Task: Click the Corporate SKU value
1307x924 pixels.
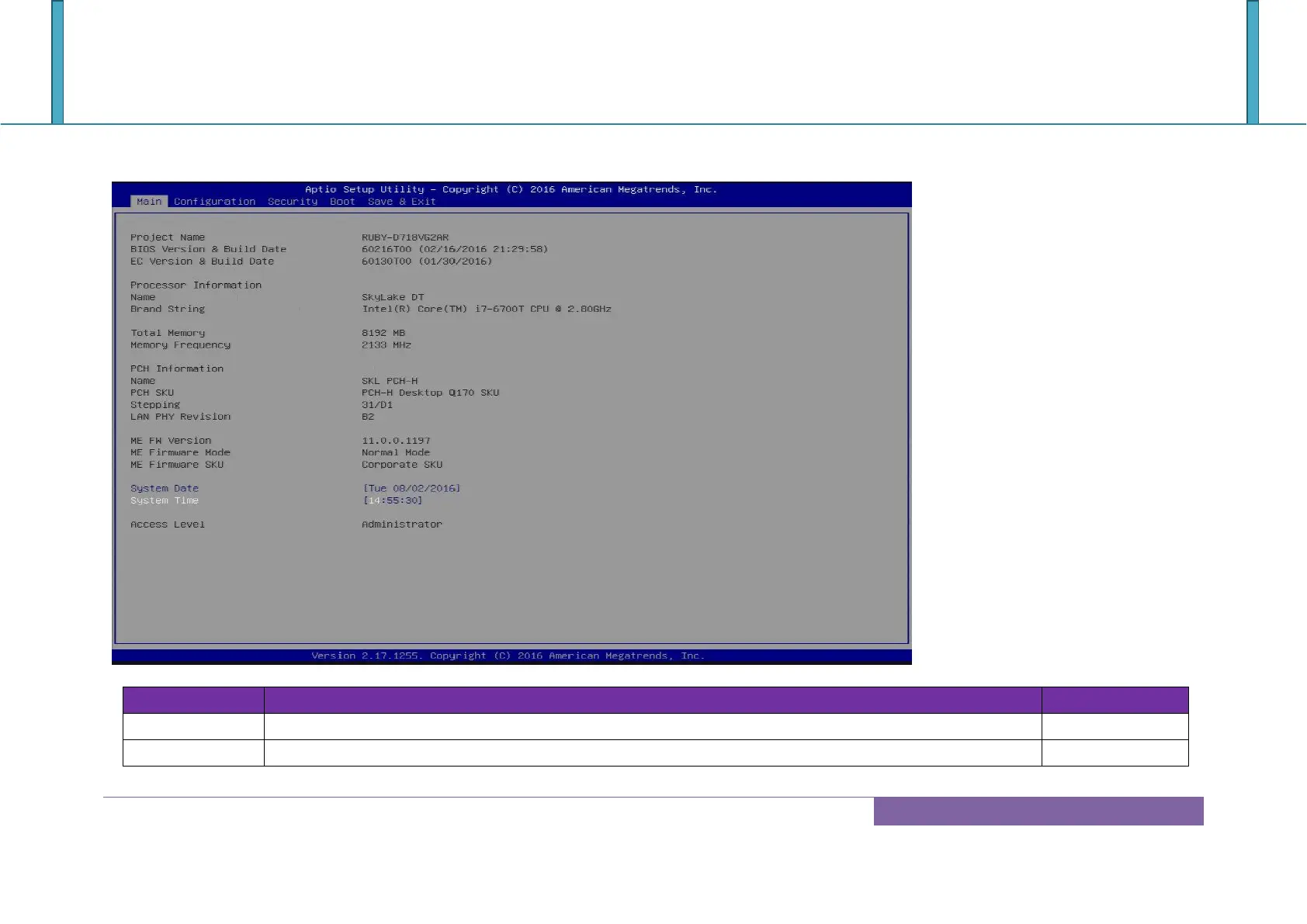Action: click(x=402, y=465)
